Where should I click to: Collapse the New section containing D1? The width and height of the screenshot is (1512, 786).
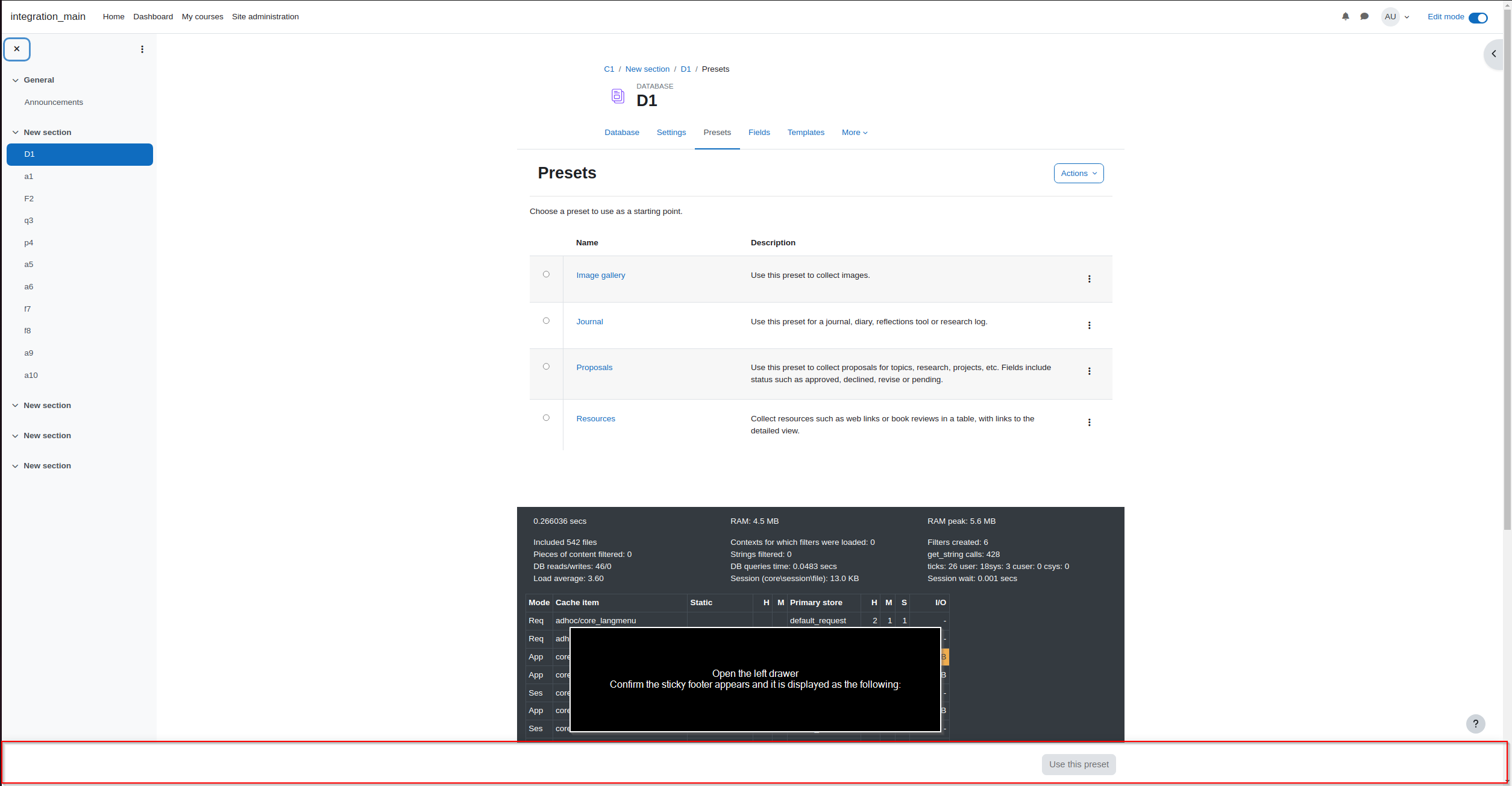(15, 133)
